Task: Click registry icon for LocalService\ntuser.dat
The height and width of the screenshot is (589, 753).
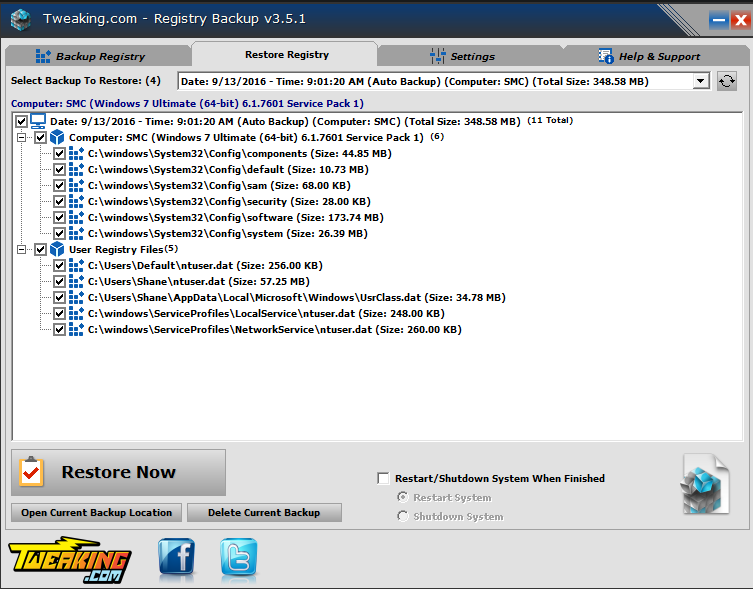Action: (76, 314)
